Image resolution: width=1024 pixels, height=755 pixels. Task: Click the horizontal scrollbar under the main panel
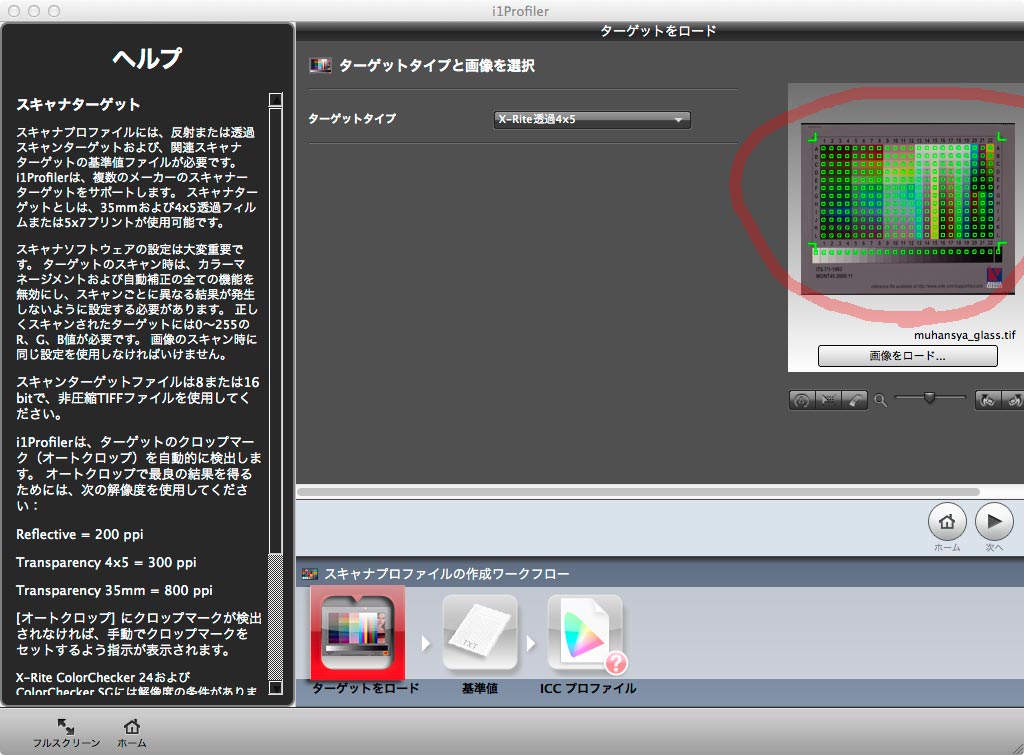638,492
